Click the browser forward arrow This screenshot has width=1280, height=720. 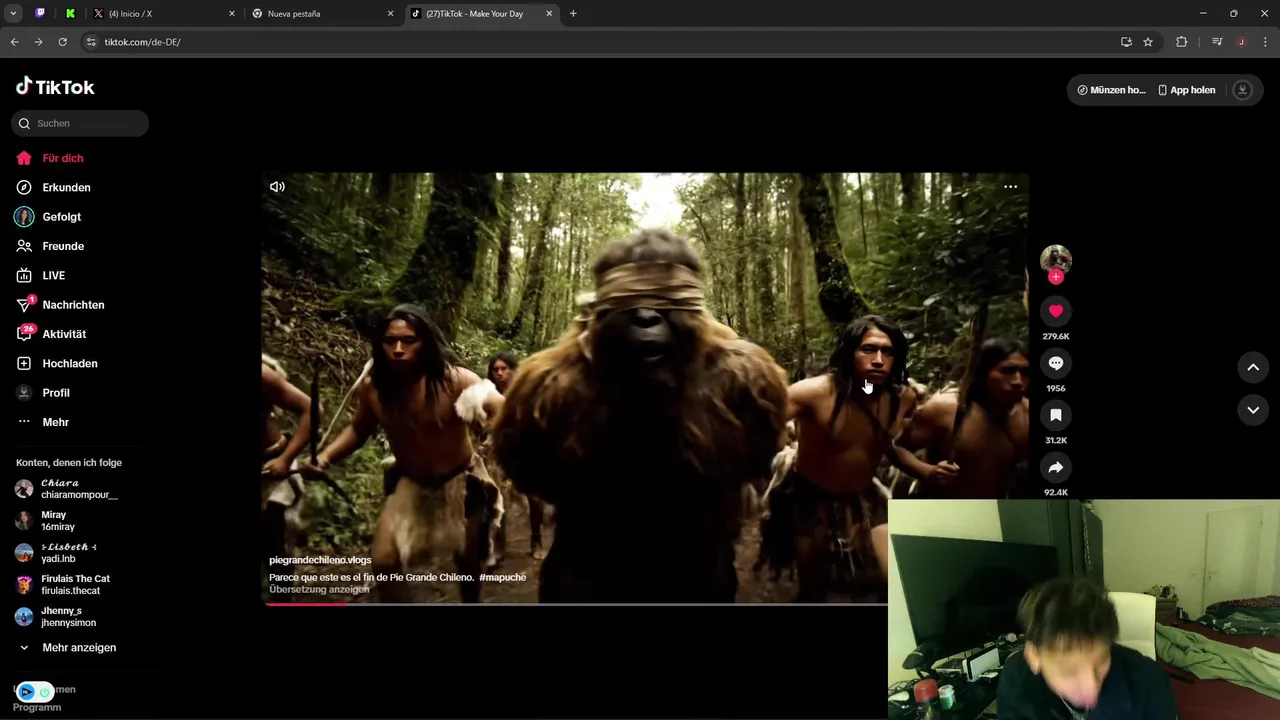pos(38,42)
